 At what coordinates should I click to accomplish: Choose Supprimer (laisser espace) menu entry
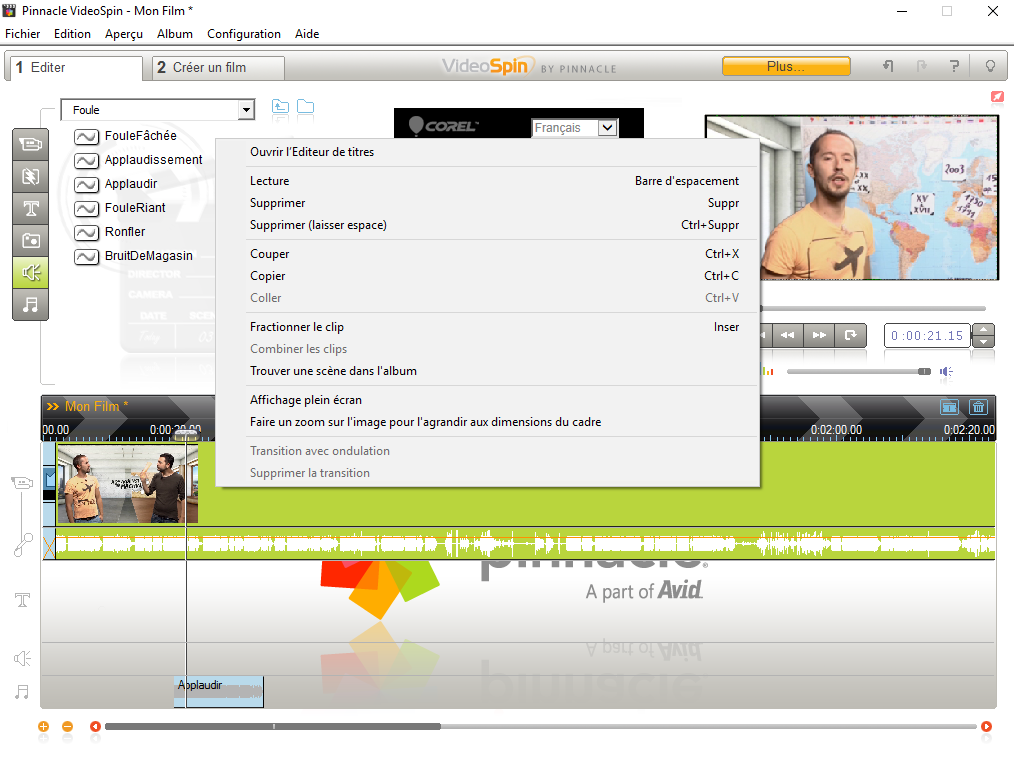coord(487,225)
